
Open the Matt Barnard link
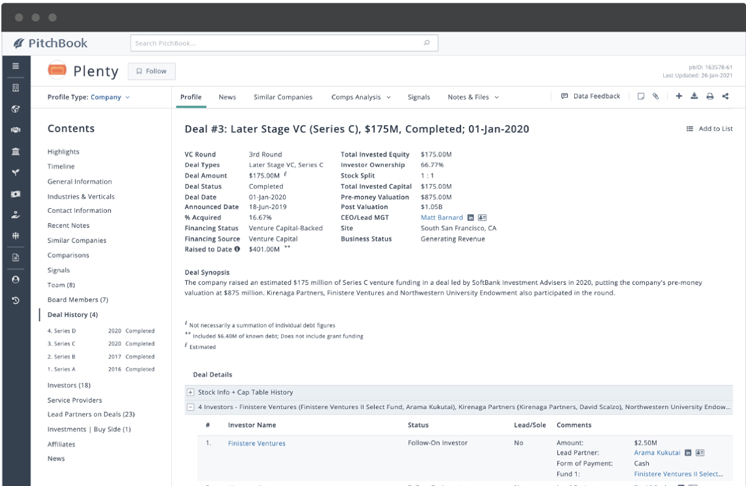click(x=442, y=218)
